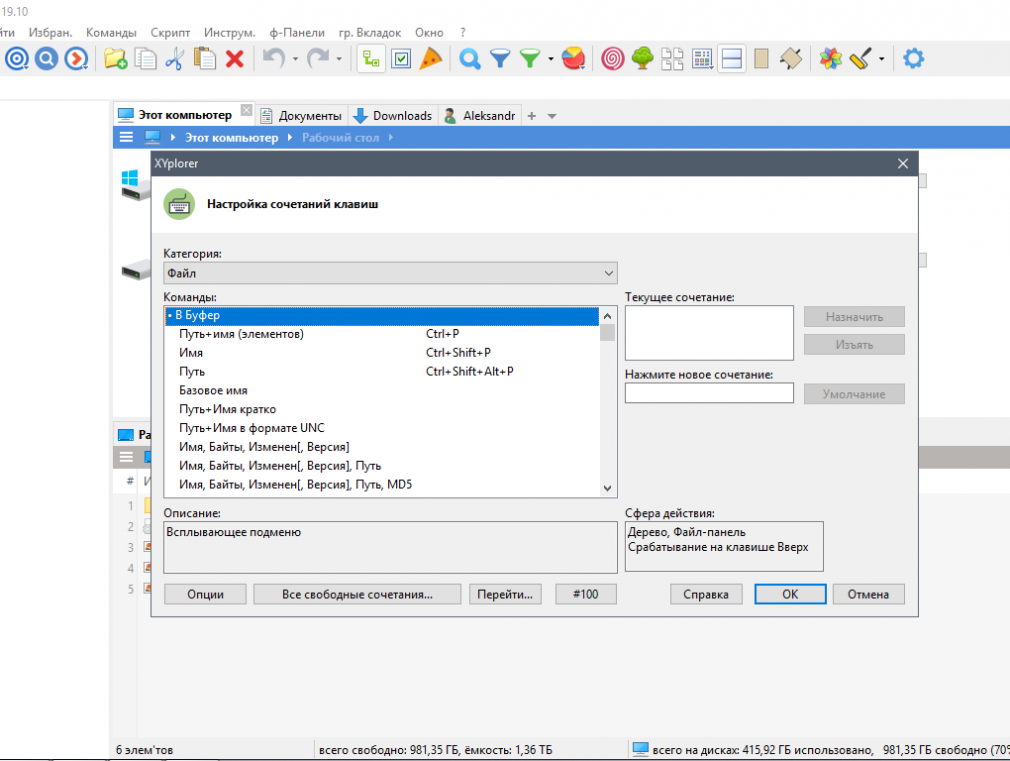Click the details grid view icon
The image size is (1010, 761).
702,59
